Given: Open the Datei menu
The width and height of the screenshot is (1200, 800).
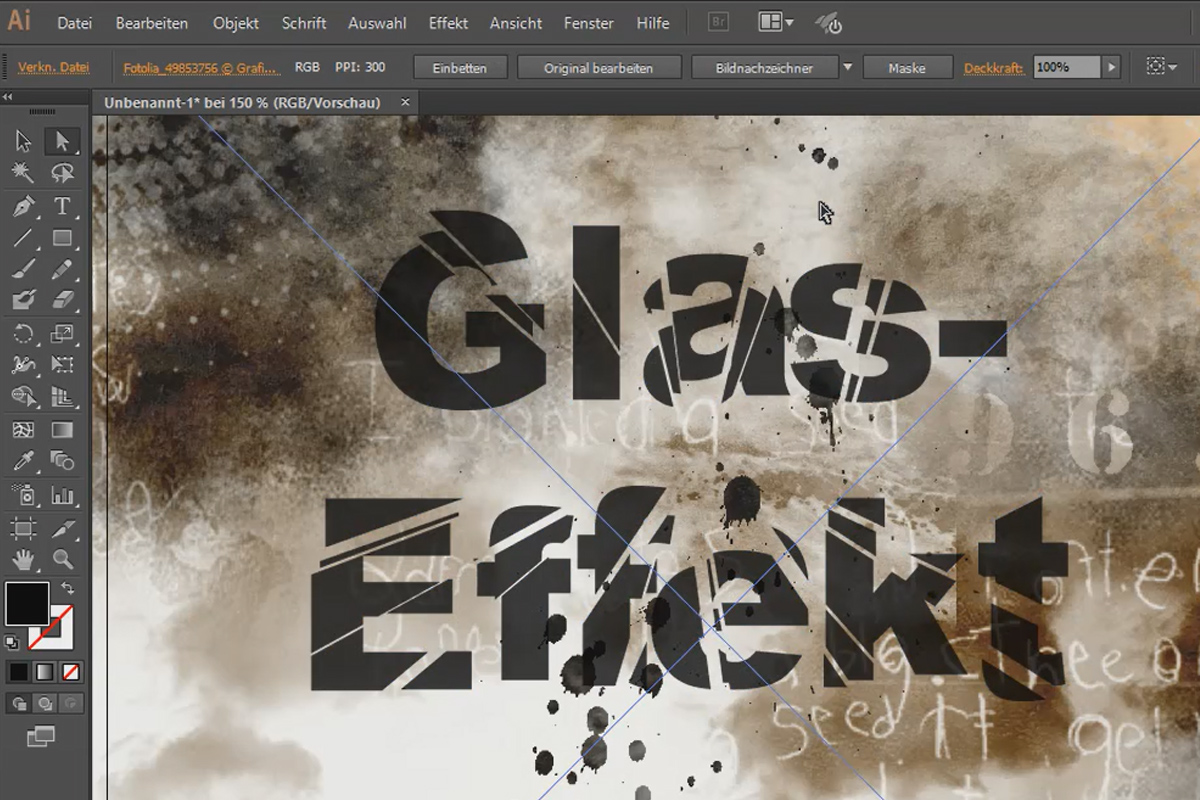Looking at the screenshot, I should (74, 23).
